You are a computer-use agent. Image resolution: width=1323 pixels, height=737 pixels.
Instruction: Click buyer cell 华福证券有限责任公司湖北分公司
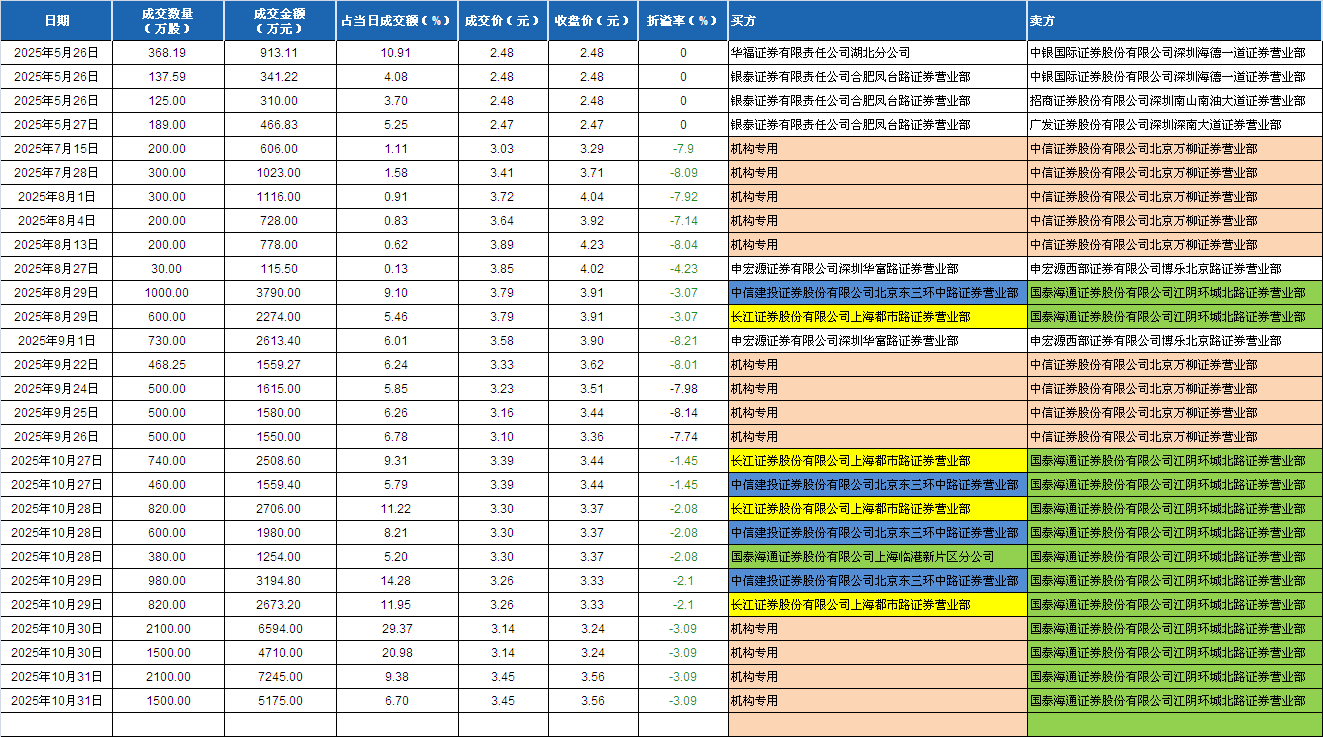click(x=878, y=52)
